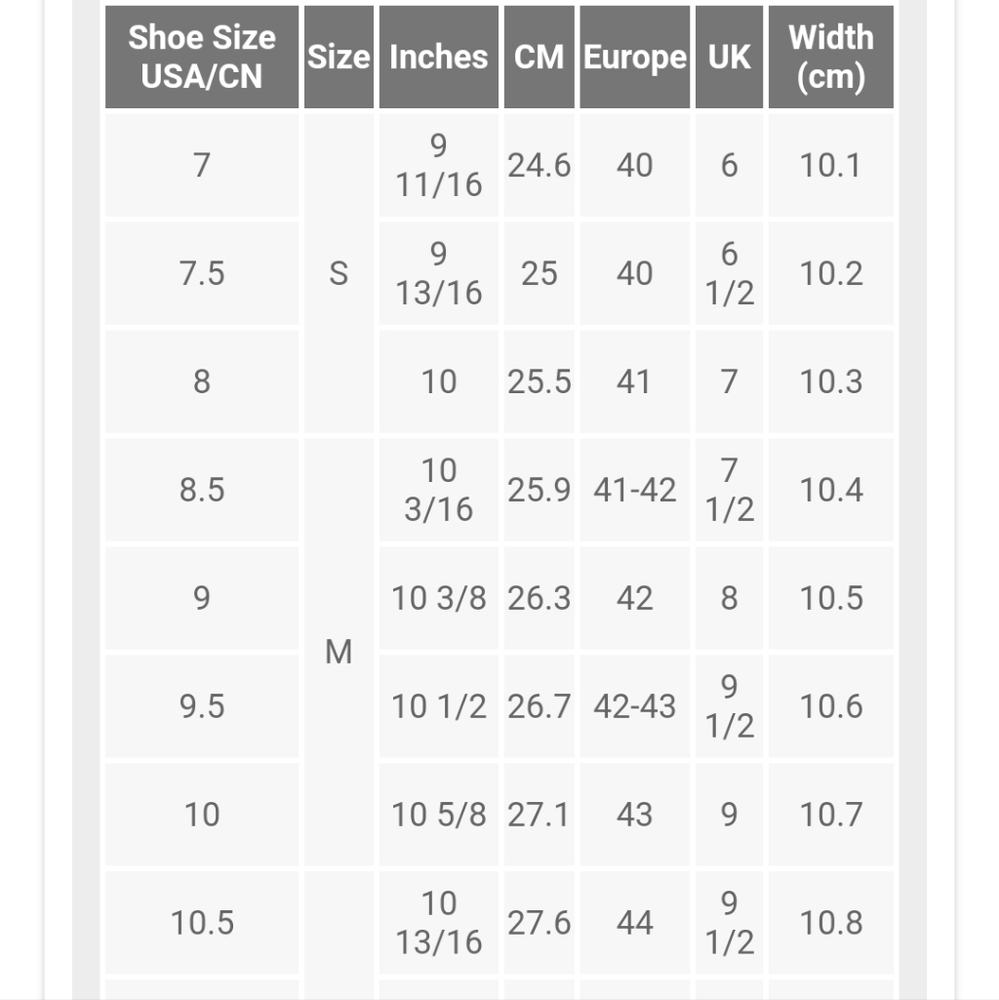Click the CM column header
The height and width of the screenshot is (1000, 999).
(539, 57)
